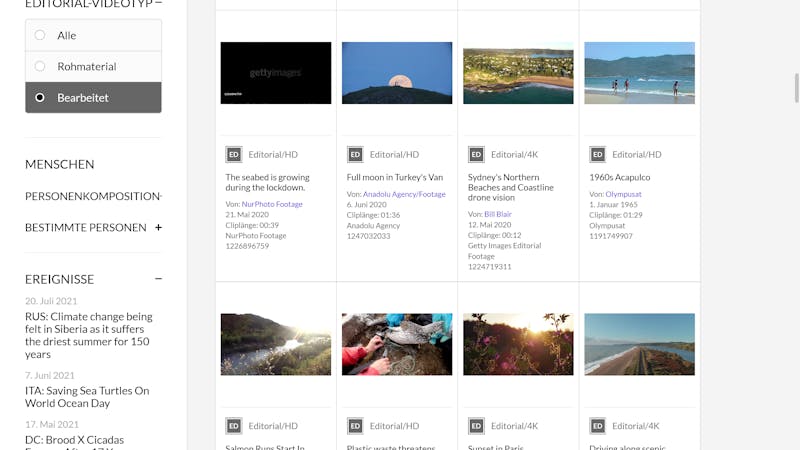This screenshot has height=450, width=800.
Task: Filter by DC: Brood X Cicadas event
Action: pos(74,440)
